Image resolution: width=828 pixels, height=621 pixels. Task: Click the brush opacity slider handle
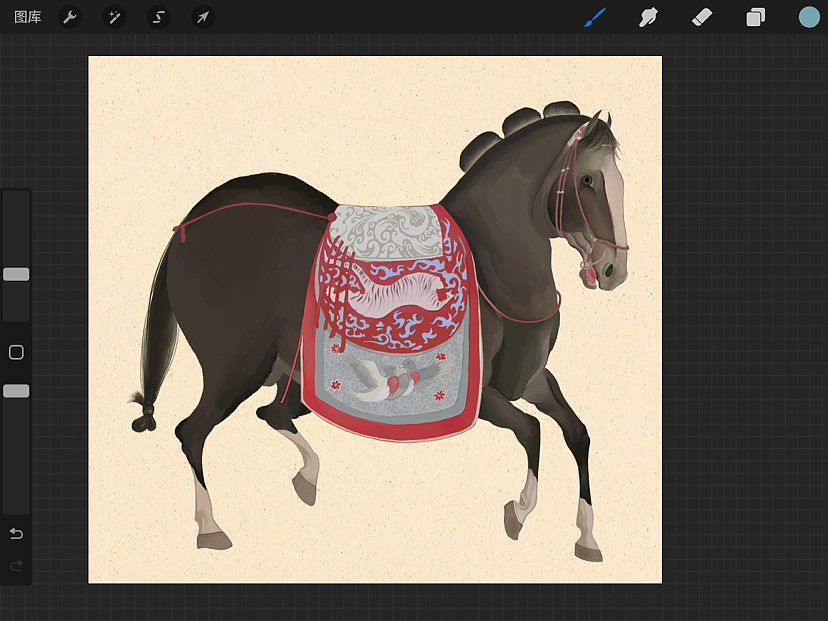(x=16, y=391)
